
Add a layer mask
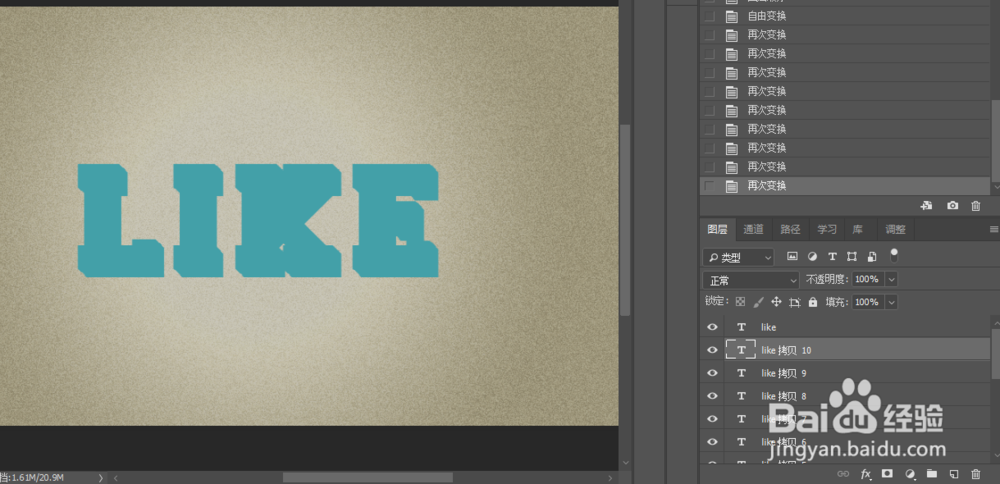coord(886,474)
